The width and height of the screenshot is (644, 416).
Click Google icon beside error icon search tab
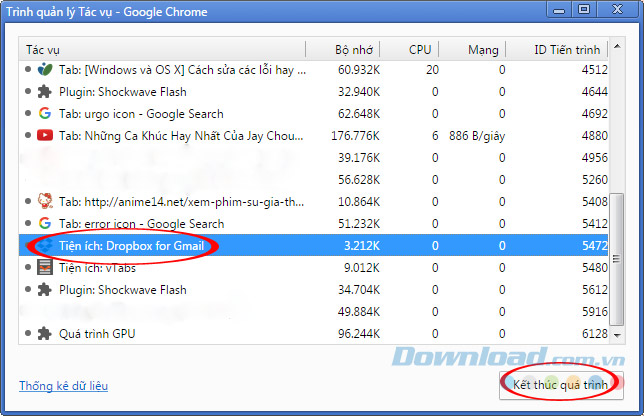pos(45,223)
